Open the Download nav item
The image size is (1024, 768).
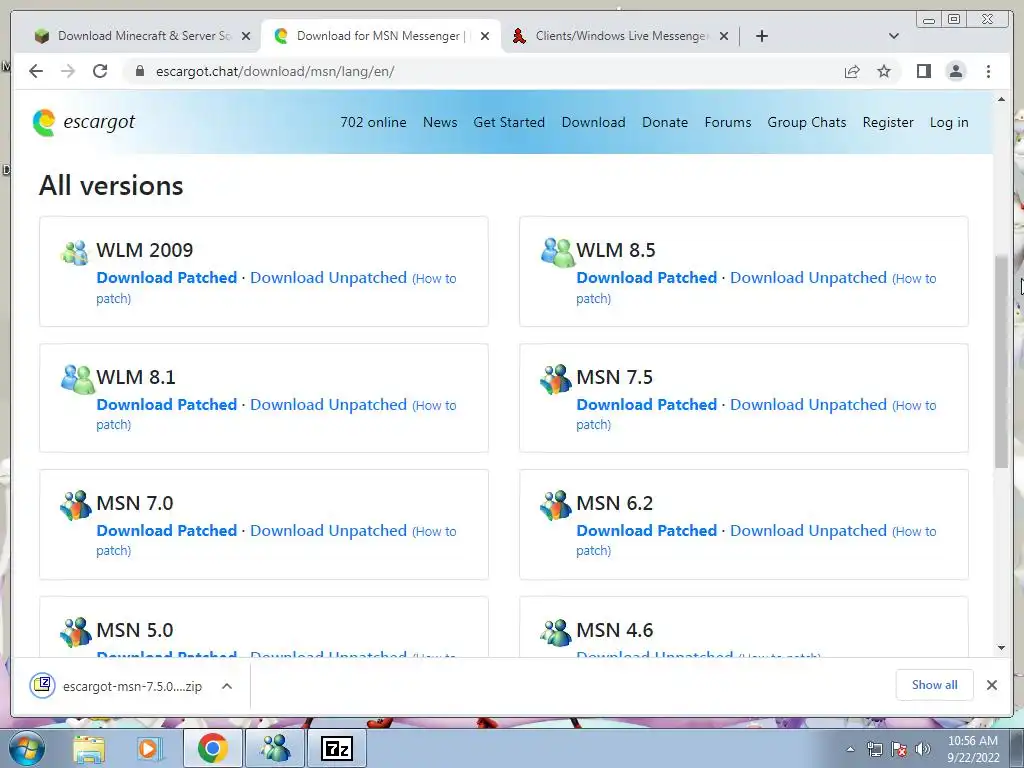pos(594,122)
